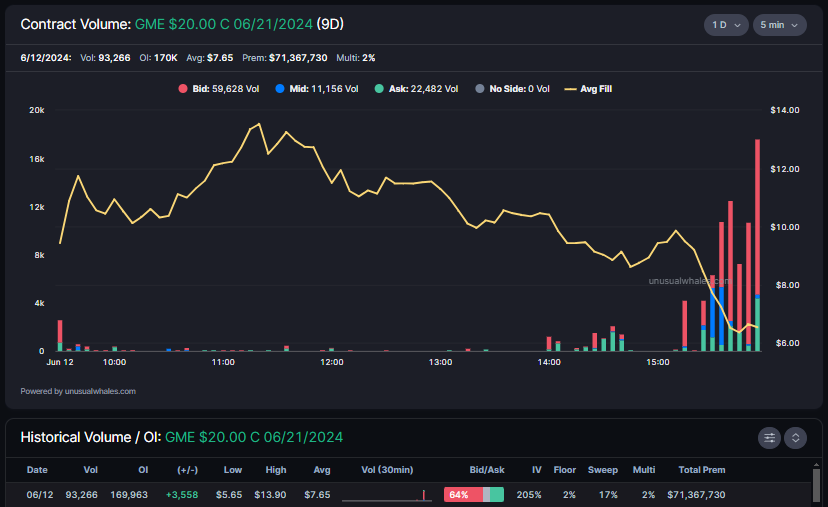This screenshot has width=828, height=507.
Task: Click the $14.00 price axis label
Action: [785, 110]
